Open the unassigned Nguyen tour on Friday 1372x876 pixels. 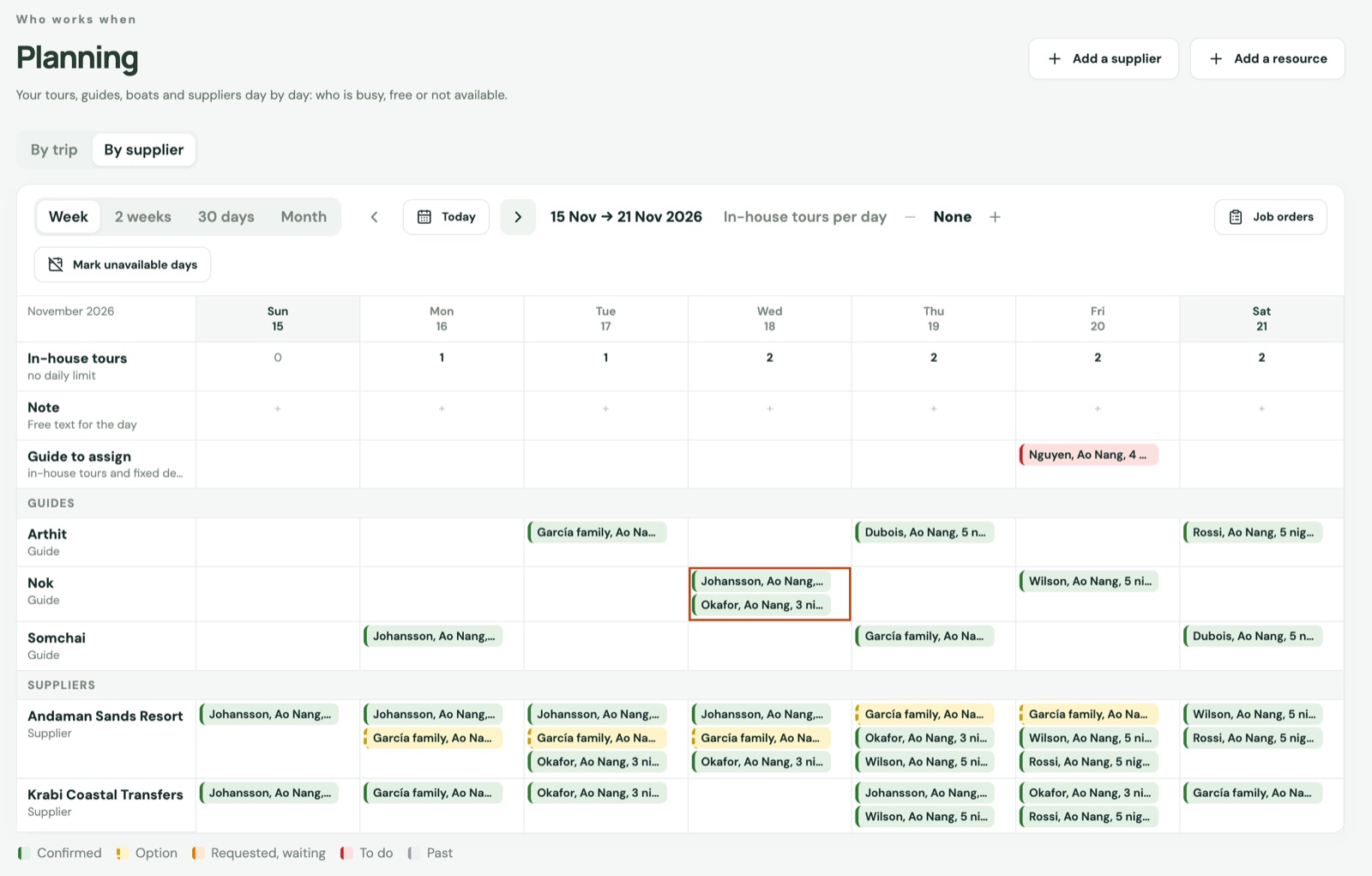[x=1089, y=455]
